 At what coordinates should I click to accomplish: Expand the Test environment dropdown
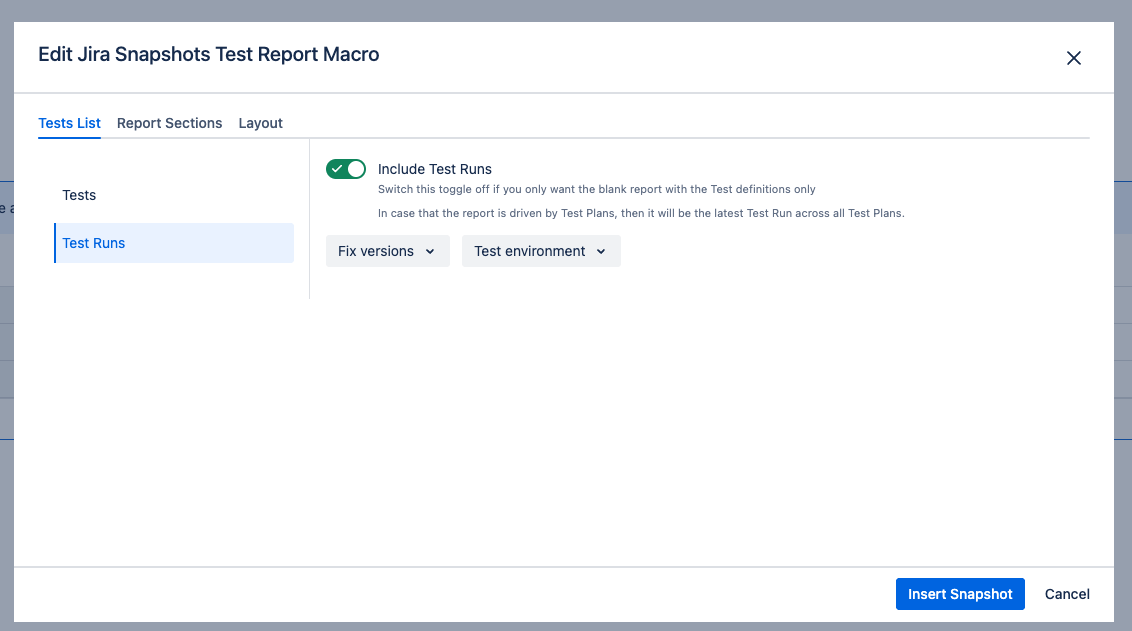coord(541,251)
